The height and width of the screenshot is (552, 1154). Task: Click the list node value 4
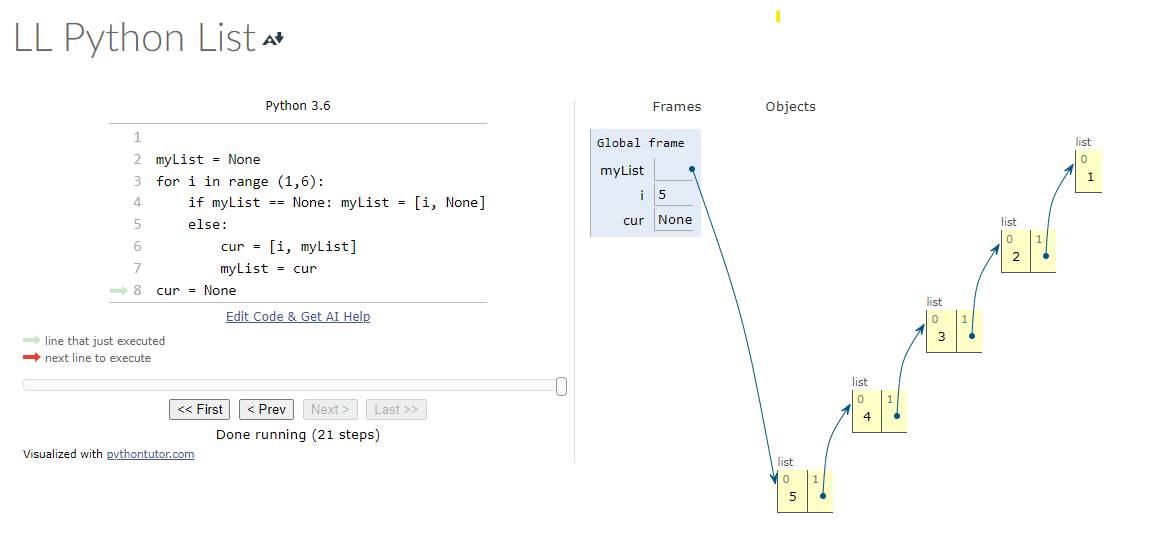(867, 417)
